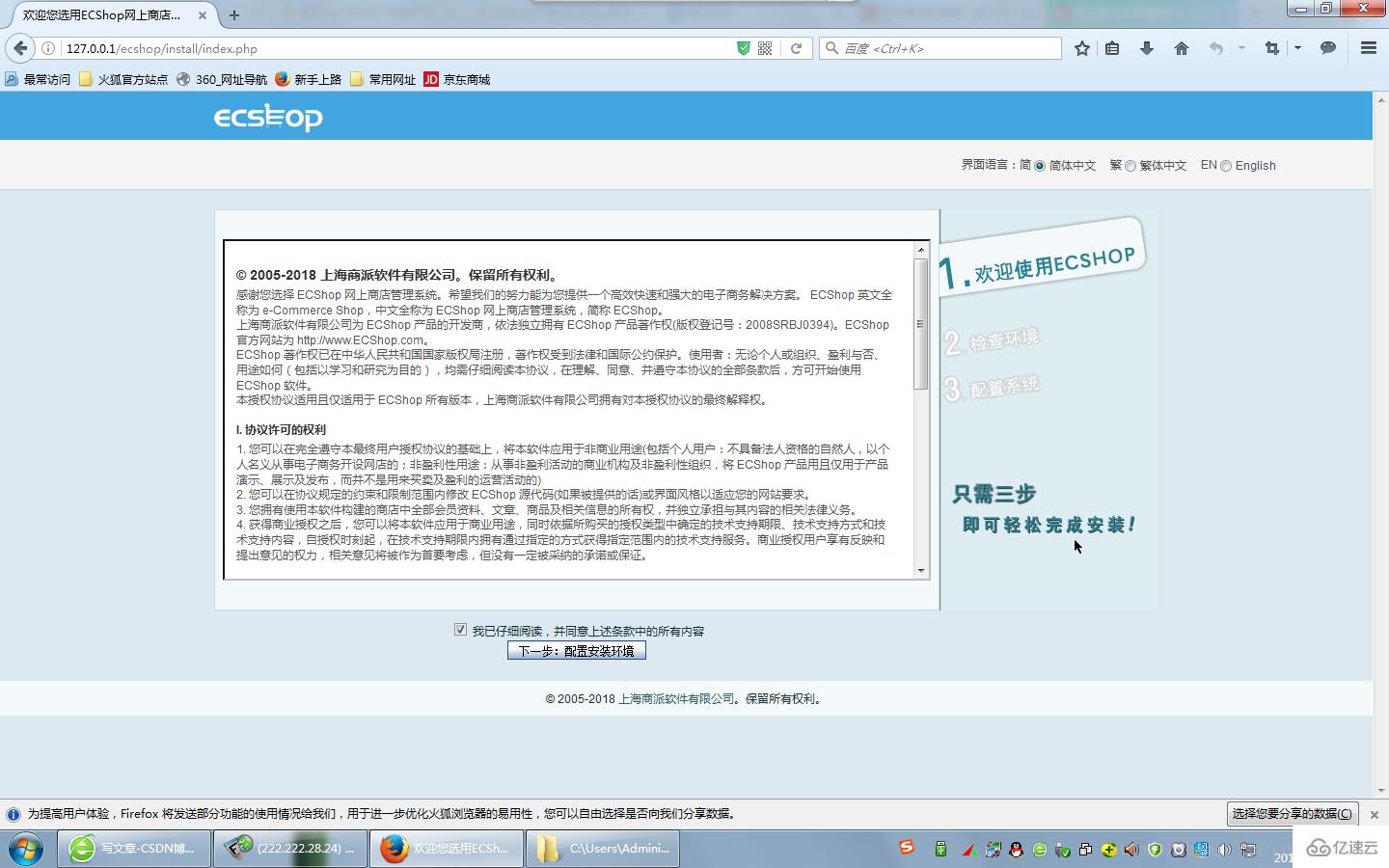Image resolution: width=1389 pixels, height=868 pixels.
Task: Click the network connection tray icon
Action: [1248, 850]
